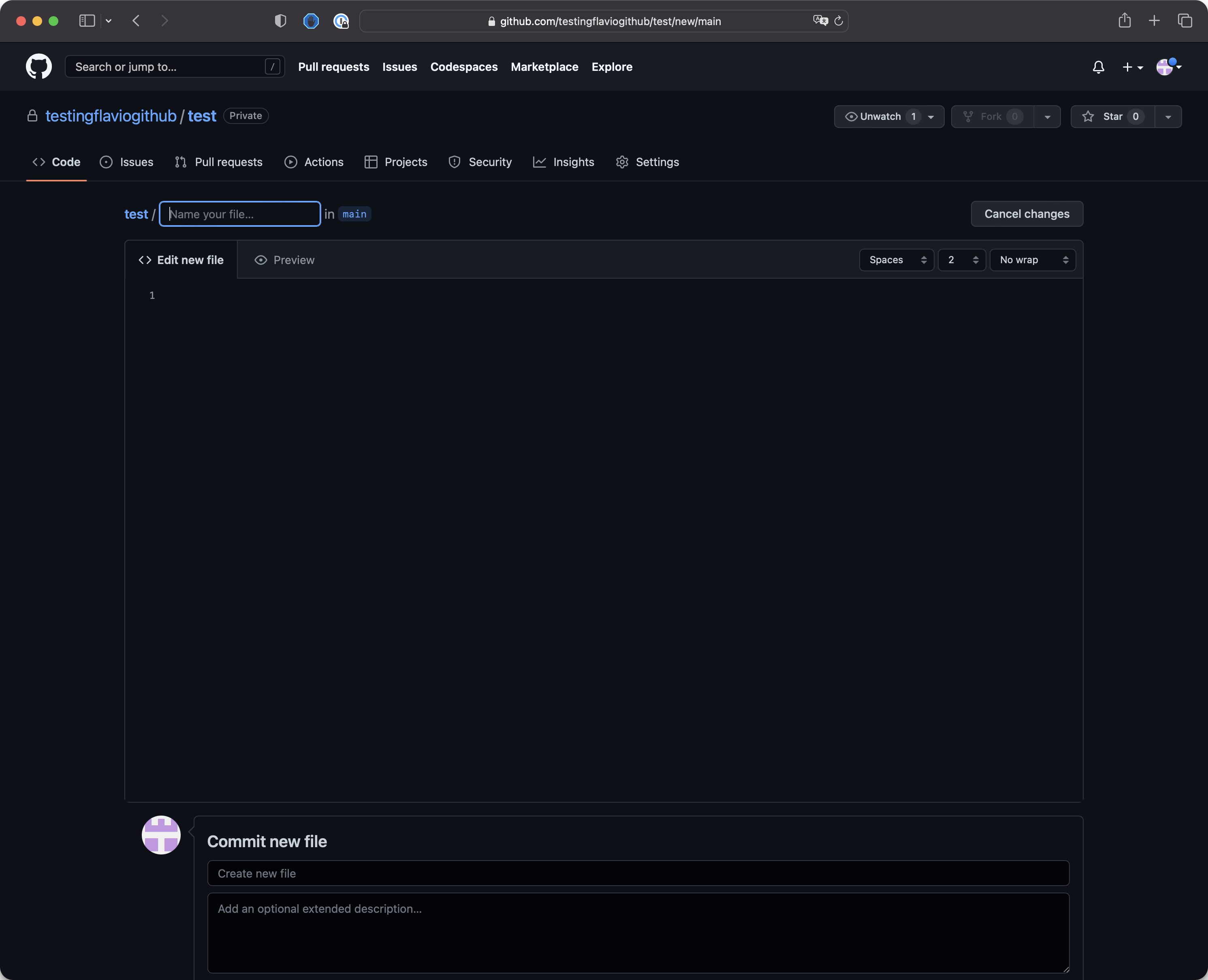Click Cancel changes button

click(1026, 214)
